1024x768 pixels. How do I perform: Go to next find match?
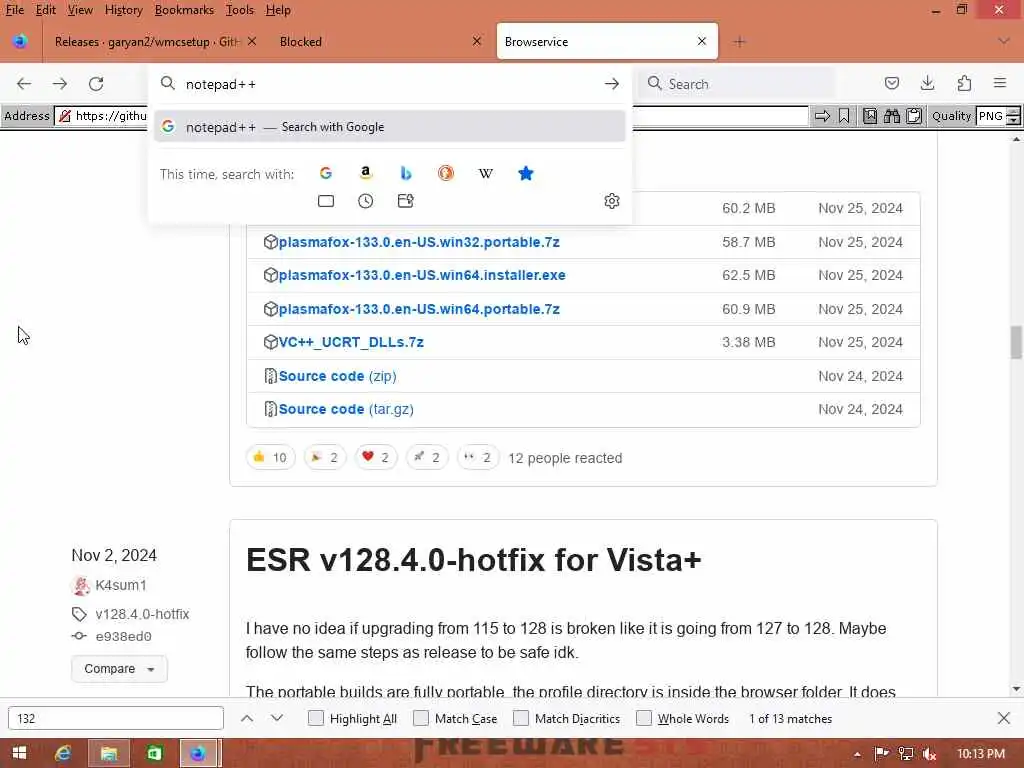[x=277, y=718]
